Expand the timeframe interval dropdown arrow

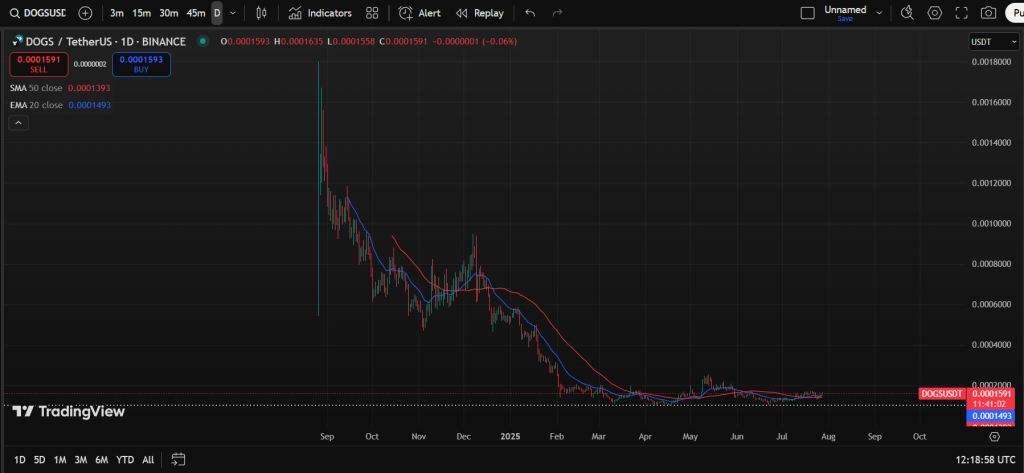(x=233, y=13)
